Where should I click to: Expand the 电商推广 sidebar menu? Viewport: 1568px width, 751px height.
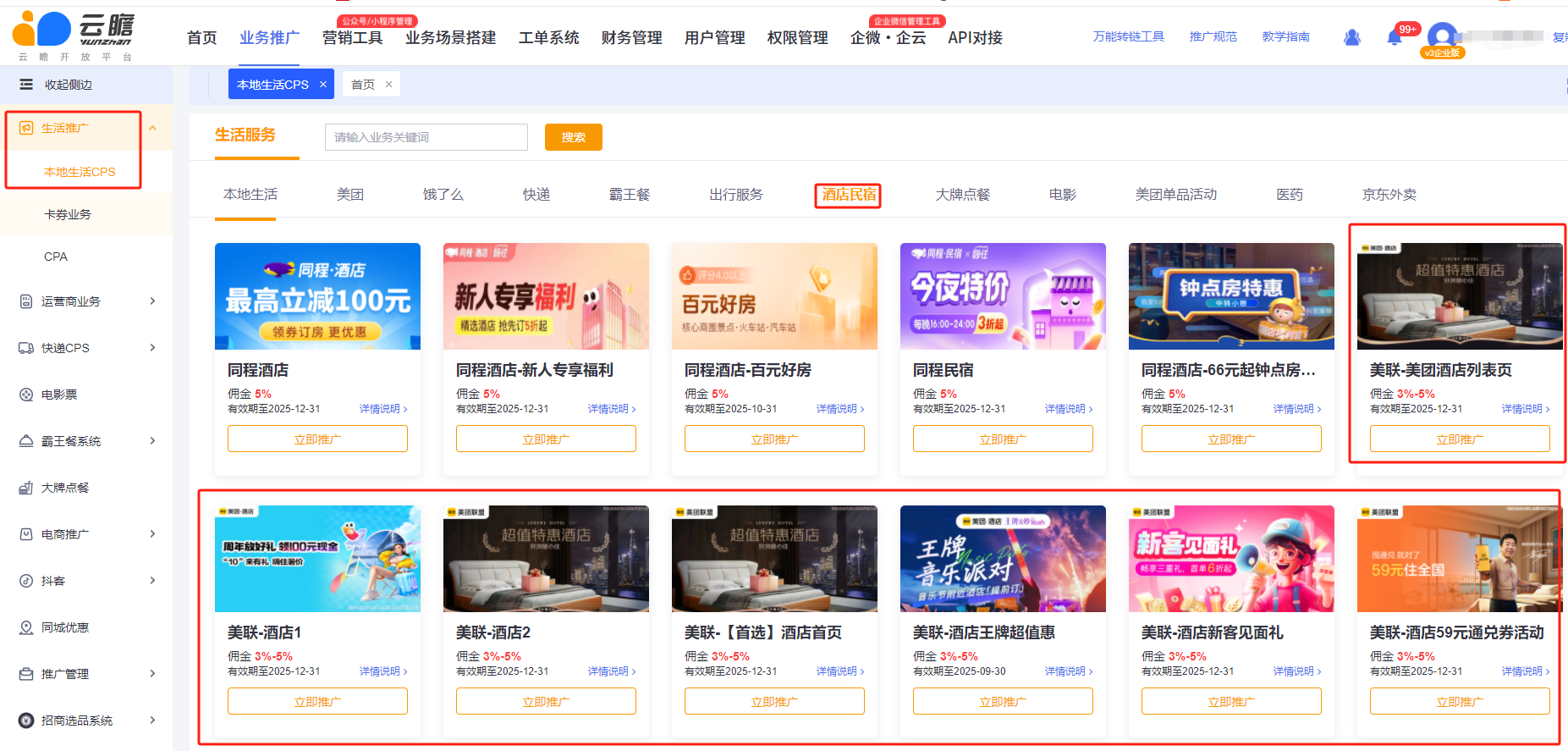[x=153, y=534]
